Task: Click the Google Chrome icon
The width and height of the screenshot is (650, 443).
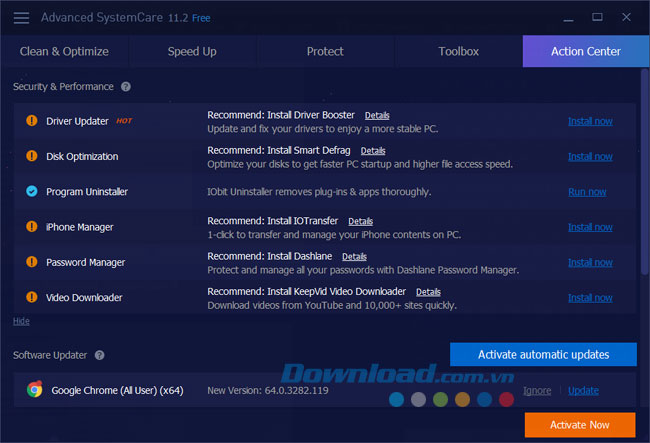Action: pyautogui.click(x=34, y=390)
